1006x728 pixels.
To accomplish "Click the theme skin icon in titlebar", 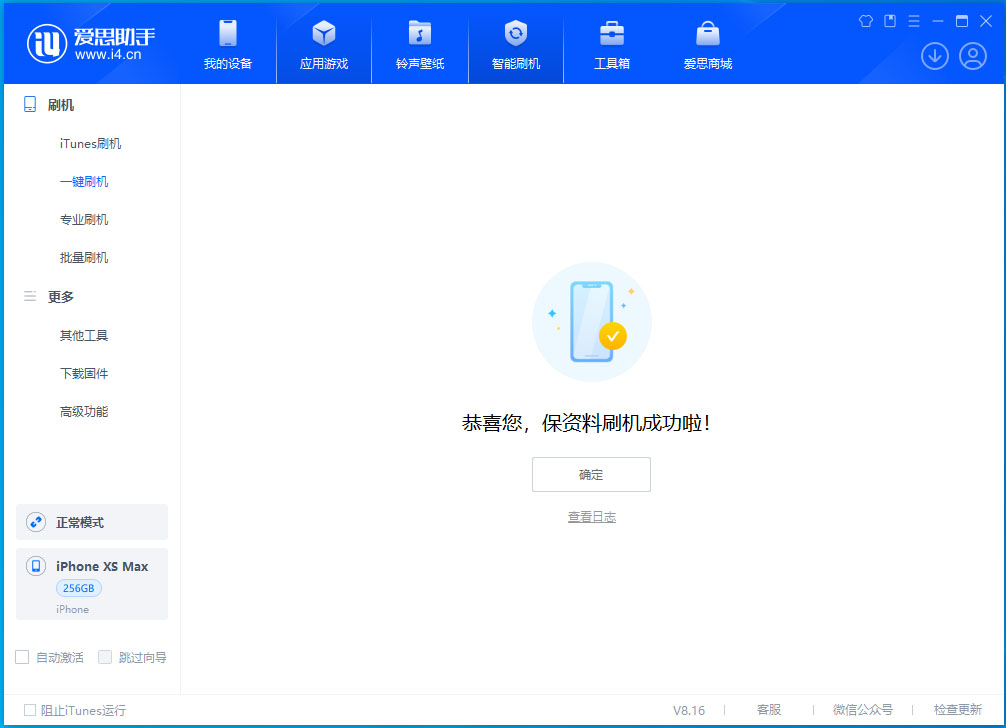I will point(866,20).
